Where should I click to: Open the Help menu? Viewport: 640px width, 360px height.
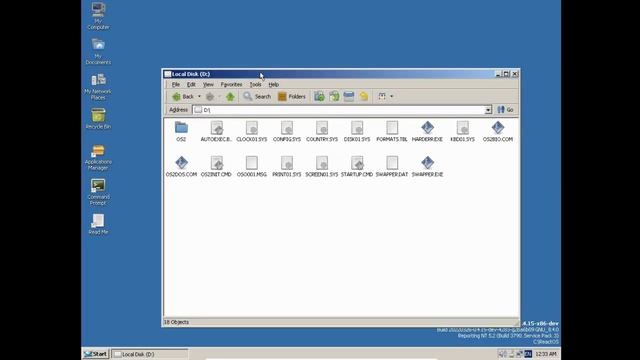(x=273, y=84)
